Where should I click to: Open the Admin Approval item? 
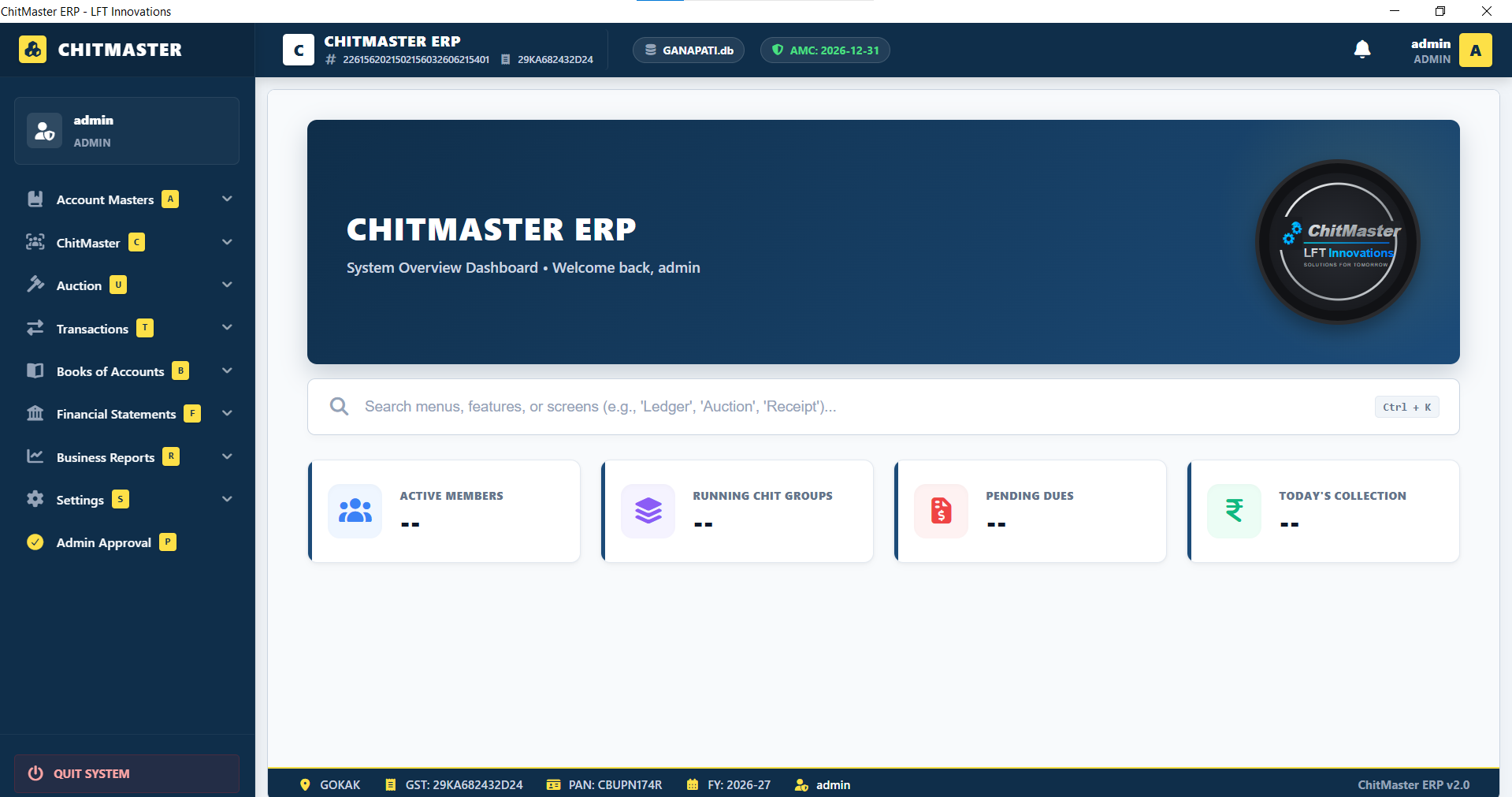click(127, 542)
